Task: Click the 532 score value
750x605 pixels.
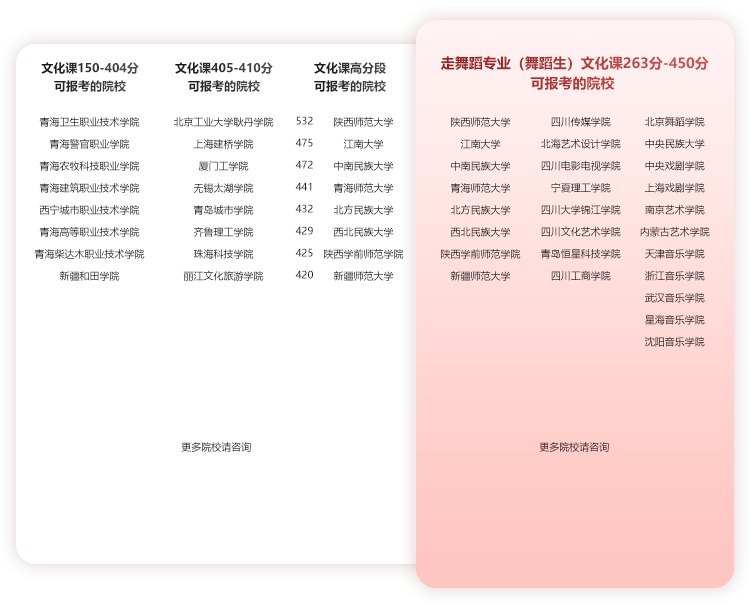Action: pyautogui.click(x=304, y=121)
